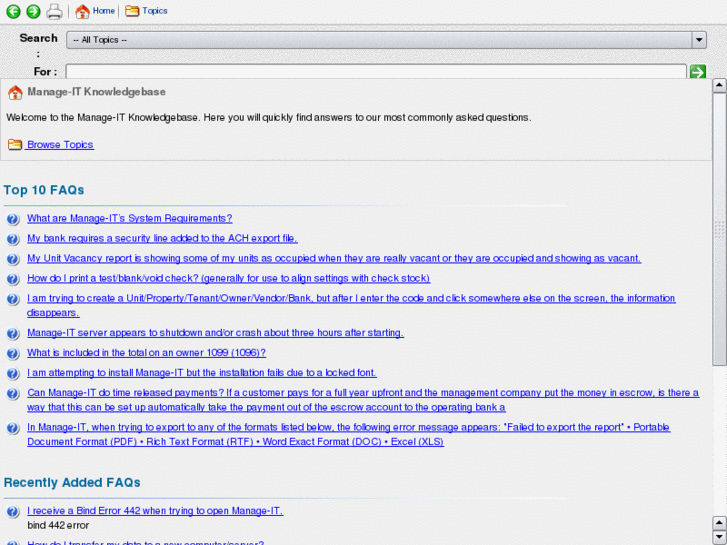Click the Home label in the toolbar
Screen dimensions: 727x545
click(103, 11)
